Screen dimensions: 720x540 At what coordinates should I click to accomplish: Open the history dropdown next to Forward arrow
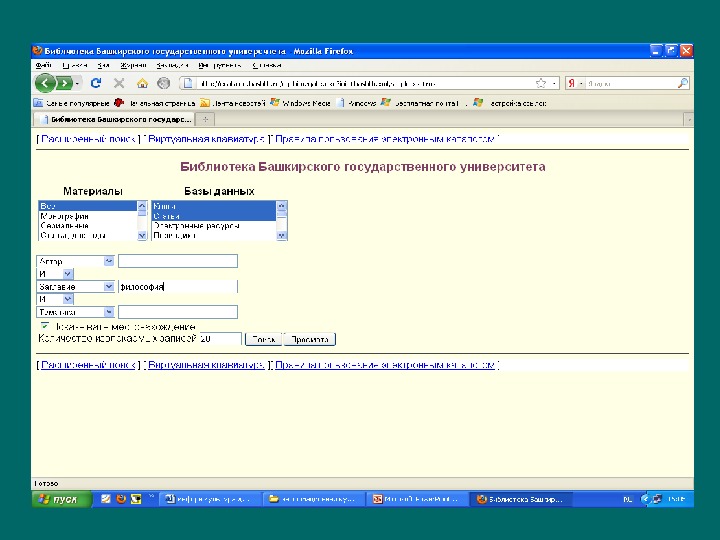[x=78, y=84]
